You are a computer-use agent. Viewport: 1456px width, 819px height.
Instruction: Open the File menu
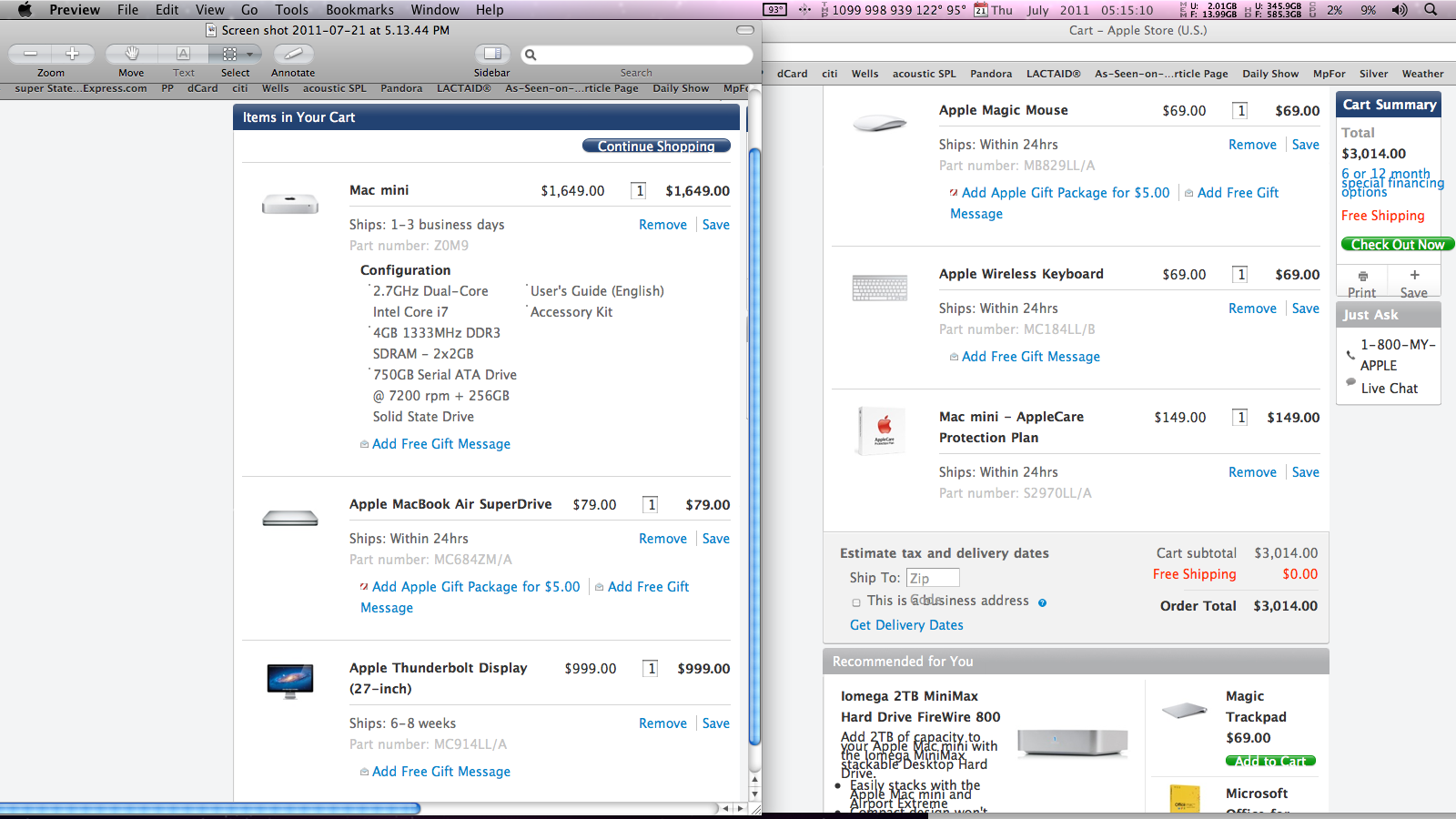pos(128,10)
